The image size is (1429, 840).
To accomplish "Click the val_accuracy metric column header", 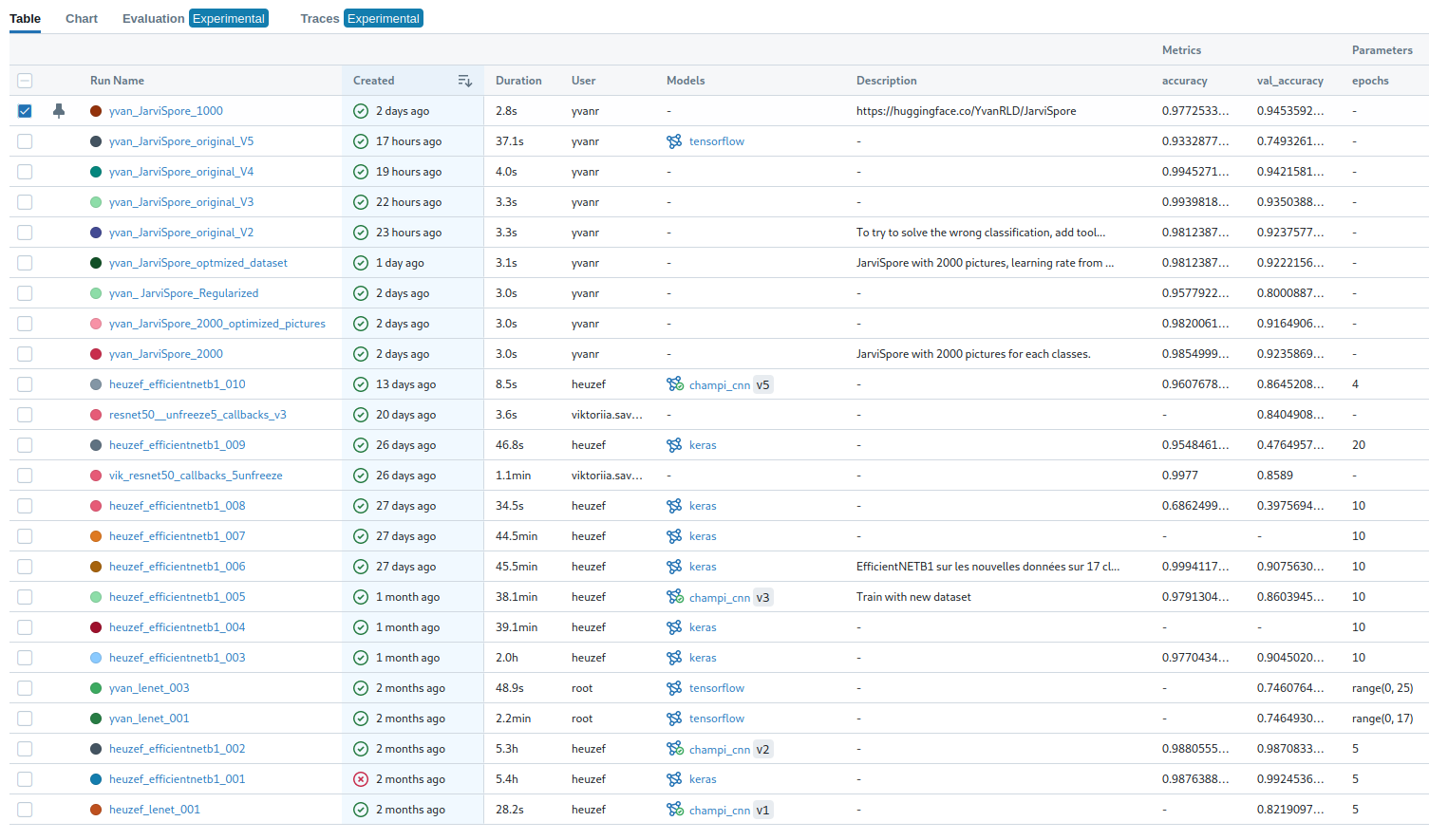I will (x=1290, y=81).
